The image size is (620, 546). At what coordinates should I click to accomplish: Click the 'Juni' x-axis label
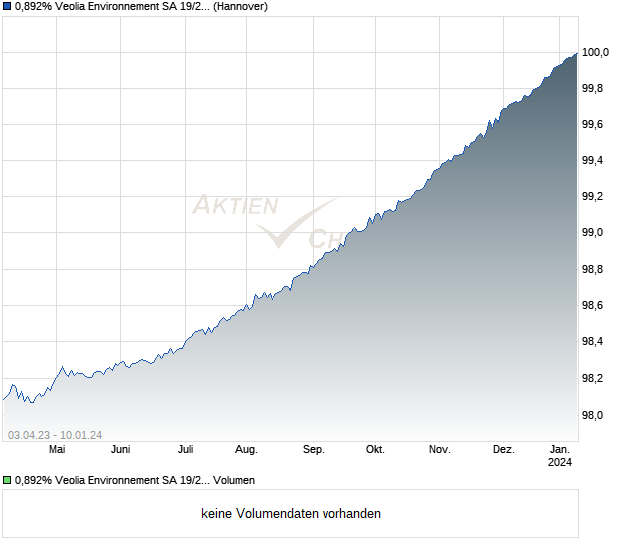point(121,449)
